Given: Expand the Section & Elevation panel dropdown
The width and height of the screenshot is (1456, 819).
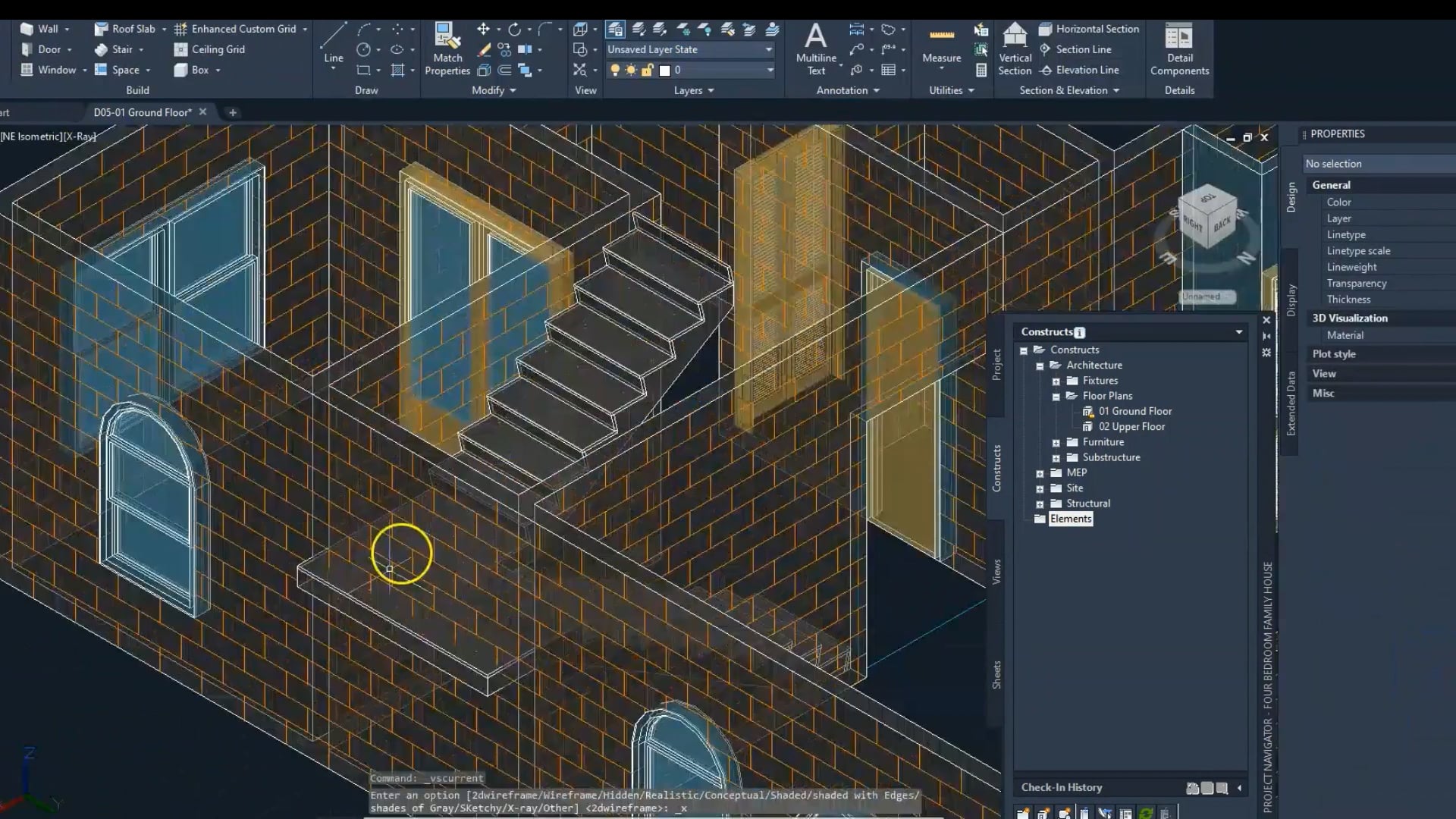Looking at the screenshot, I should (1069, 90).
